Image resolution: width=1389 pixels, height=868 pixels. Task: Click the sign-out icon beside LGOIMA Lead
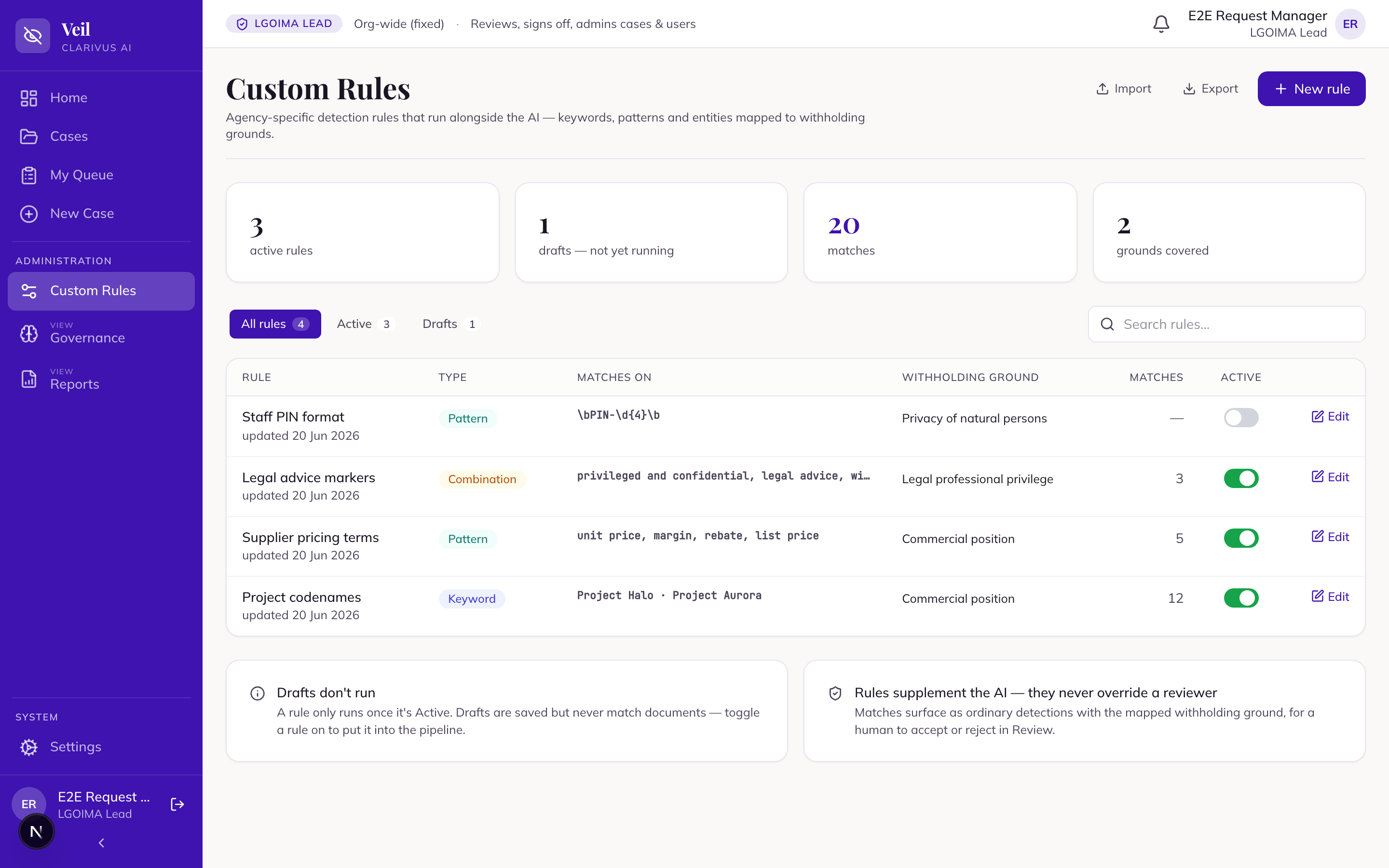click(177, 804)
